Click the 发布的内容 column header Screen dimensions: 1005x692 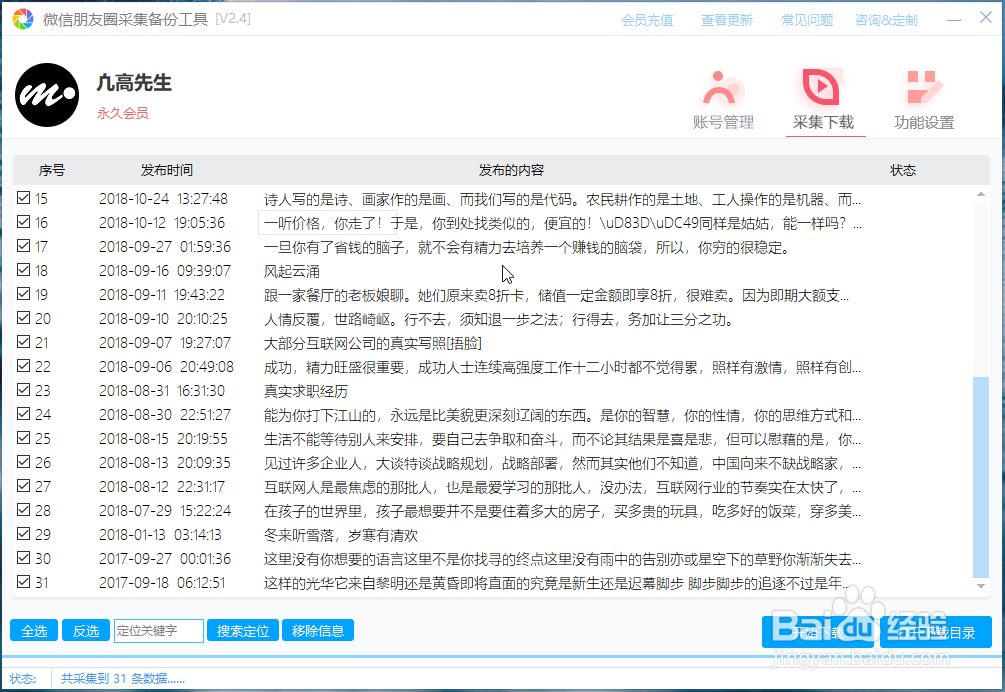pos(511,170)
